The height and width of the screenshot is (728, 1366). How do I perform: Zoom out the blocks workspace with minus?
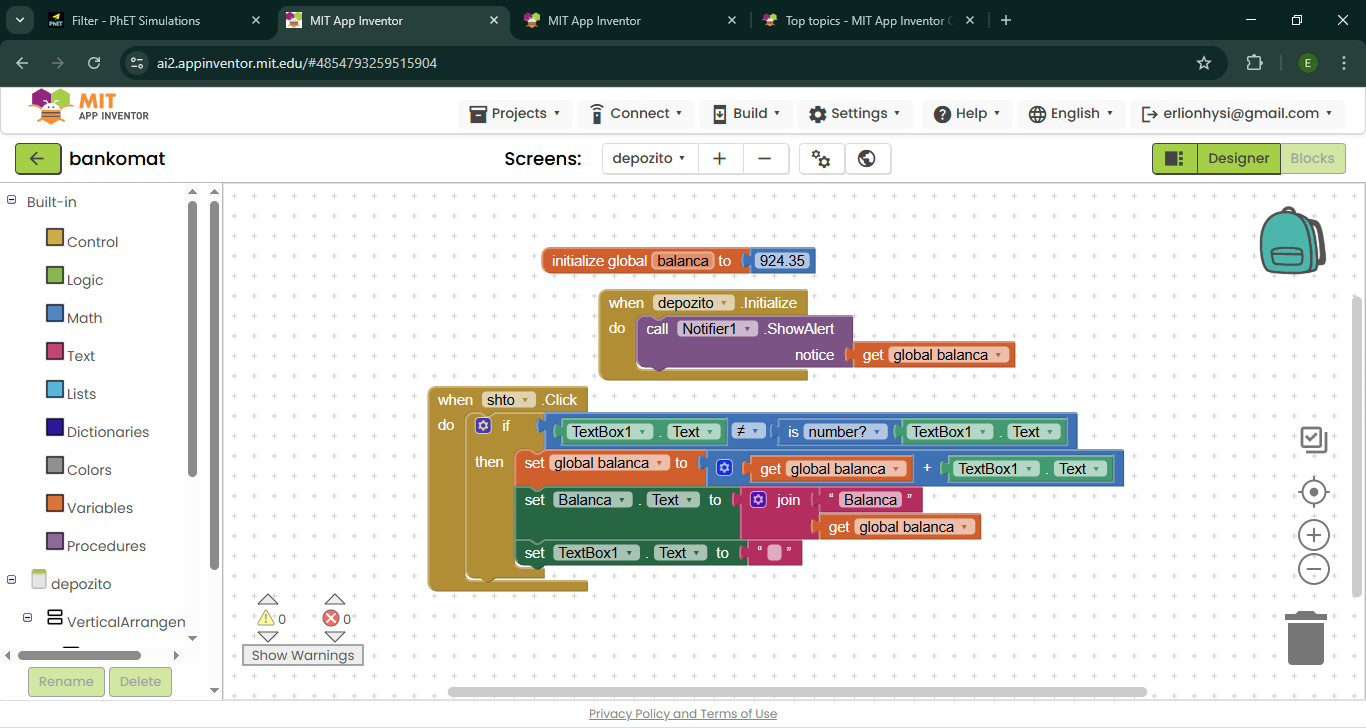1313,570
